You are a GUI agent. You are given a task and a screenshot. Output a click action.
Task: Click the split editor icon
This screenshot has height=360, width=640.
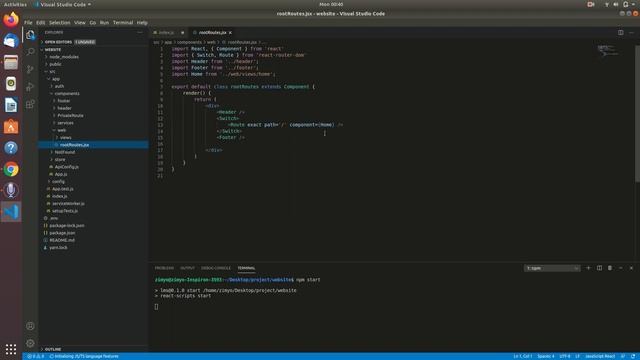[620, 32]
